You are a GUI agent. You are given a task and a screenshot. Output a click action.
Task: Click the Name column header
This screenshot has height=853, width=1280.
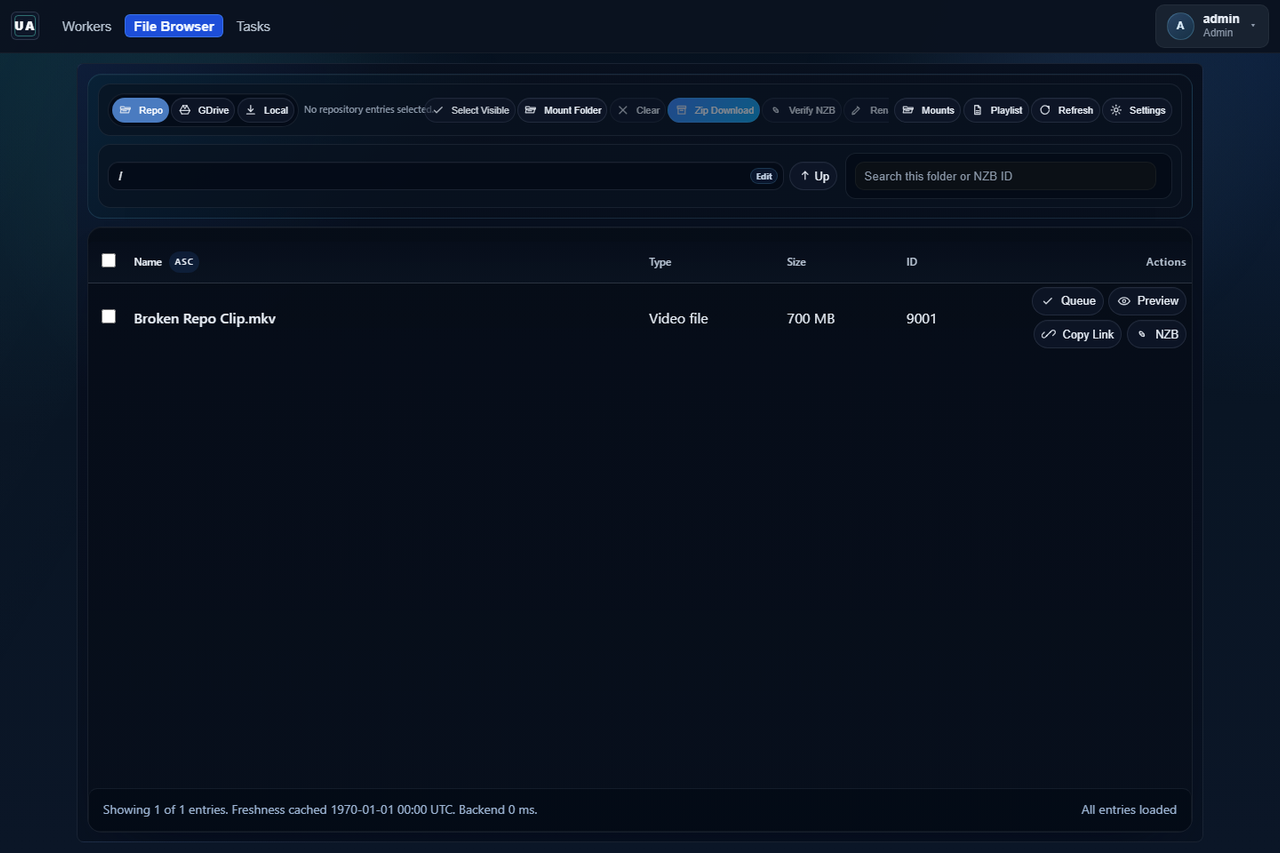pyautogui.click(x=148, y=262)
